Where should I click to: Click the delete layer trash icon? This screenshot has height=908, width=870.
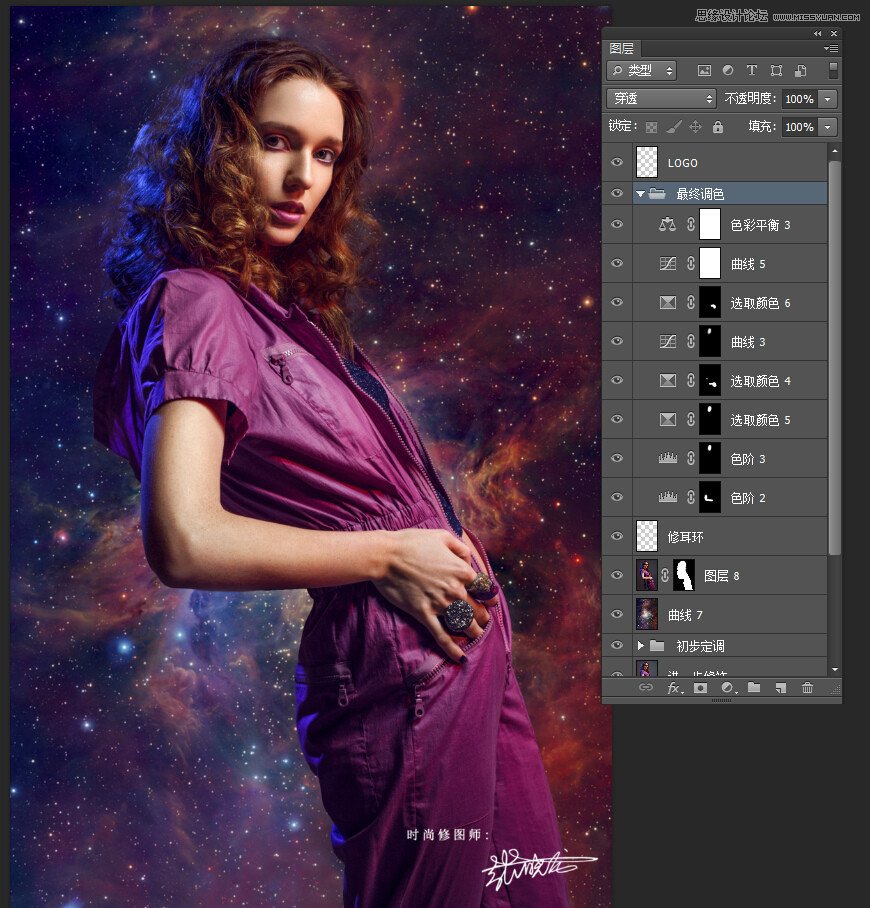(807, 688)
